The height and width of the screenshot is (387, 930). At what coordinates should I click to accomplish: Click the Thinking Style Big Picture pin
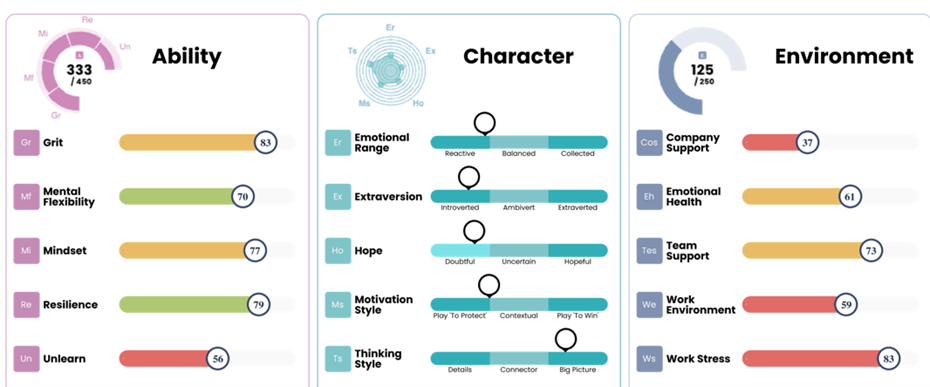(x=566, y=341)
